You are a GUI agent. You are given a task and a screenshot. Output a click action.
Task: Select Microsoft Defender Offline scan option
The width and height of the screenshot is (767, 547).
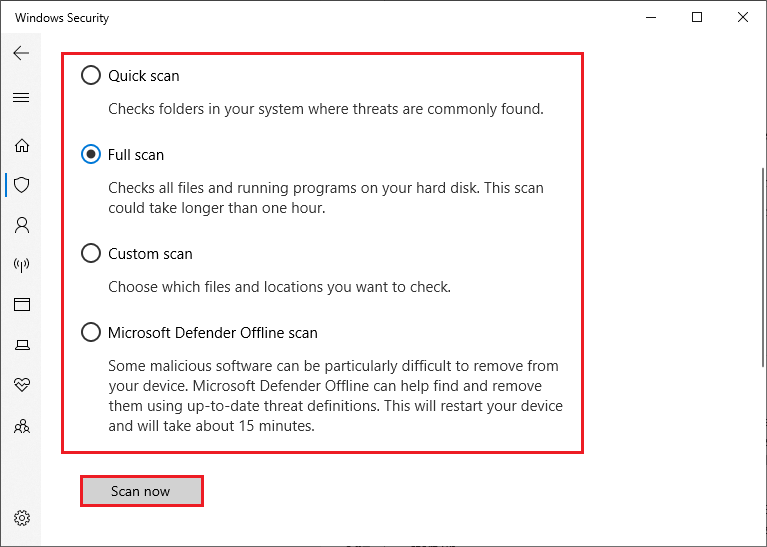click(x=90, y=332)
